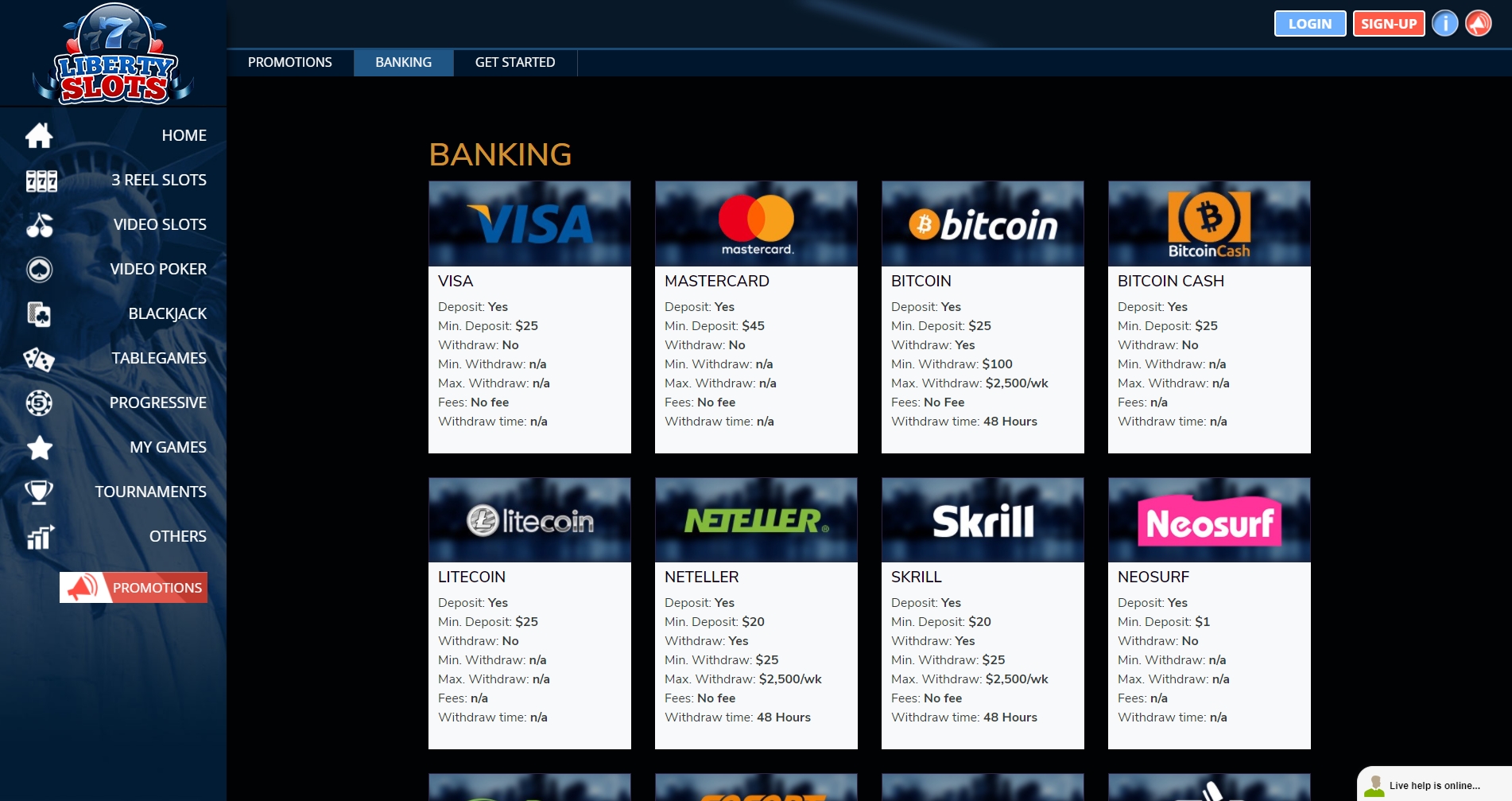
Task: Click the My Games star icon
Action: point(40,448)
